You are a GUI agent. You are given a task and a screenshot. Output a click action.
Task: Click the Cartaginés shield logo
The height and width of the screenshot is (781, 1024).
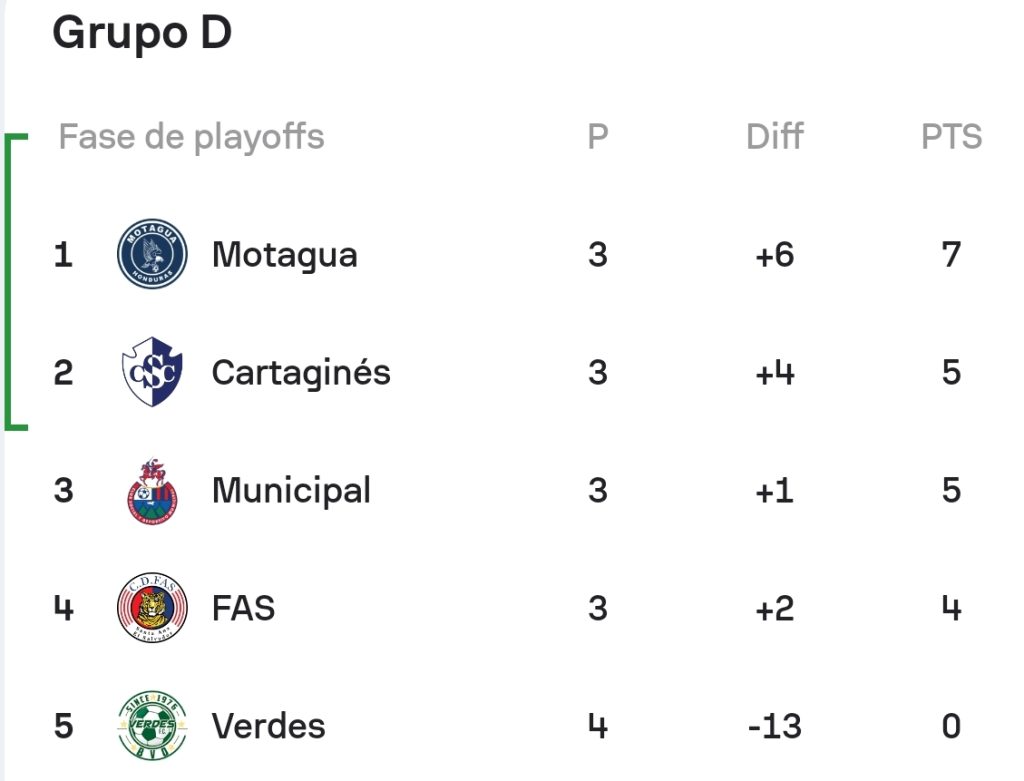(152, 372)
